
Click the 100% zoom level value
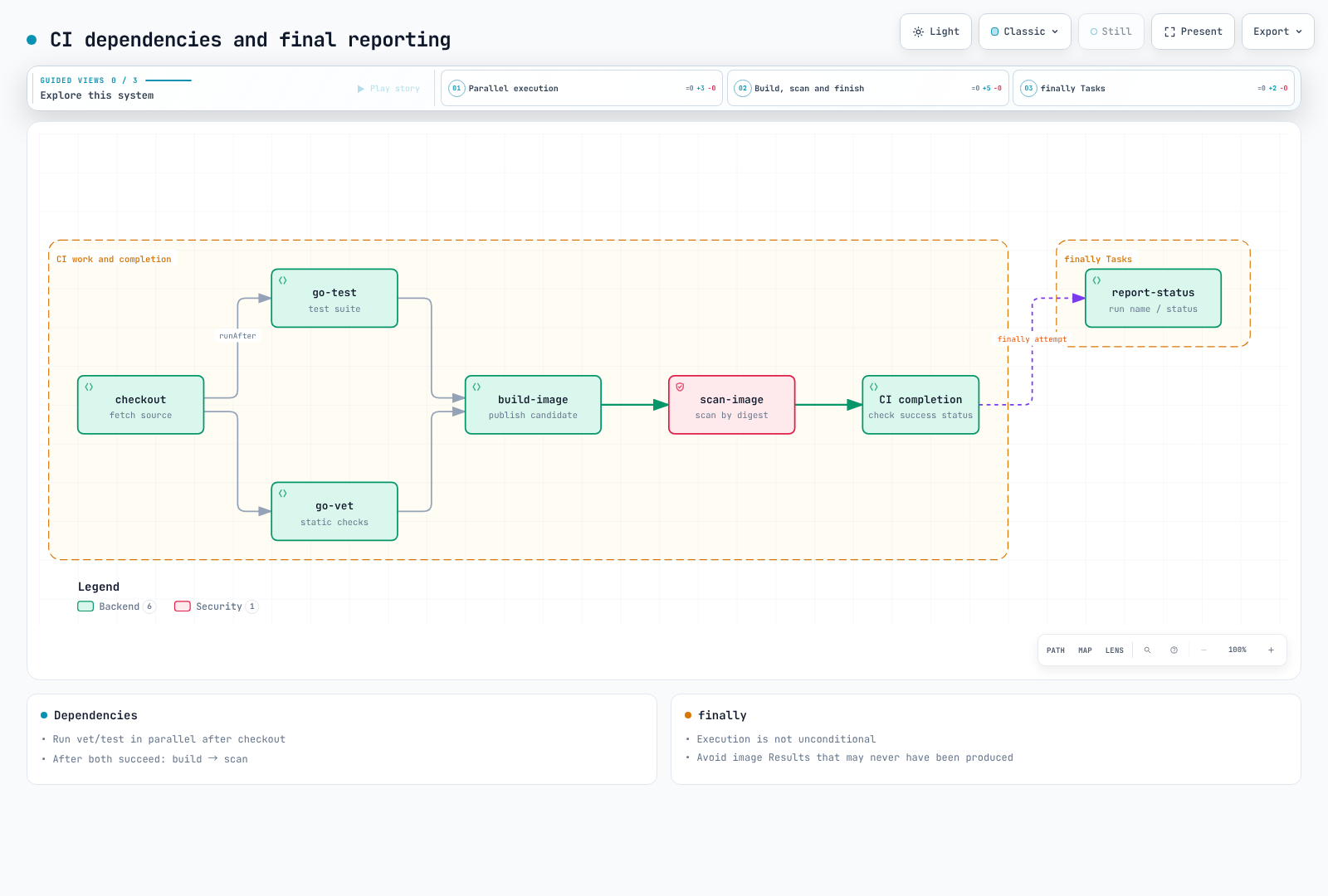1238,650
